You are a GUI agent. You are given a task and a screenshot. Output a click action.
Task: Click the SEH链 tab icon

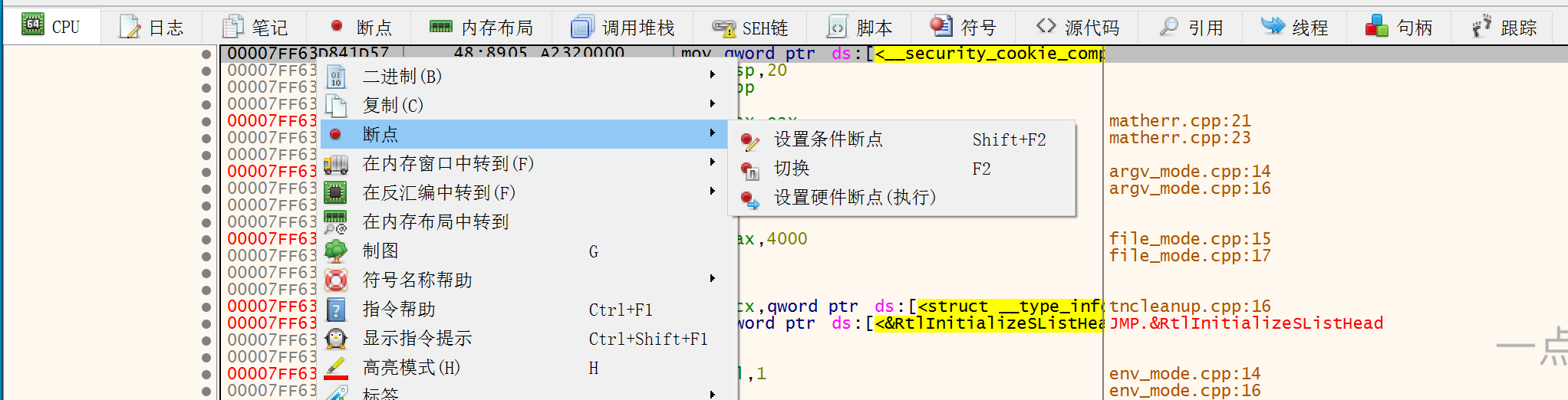pyautogui.click(x=723, y=28)
